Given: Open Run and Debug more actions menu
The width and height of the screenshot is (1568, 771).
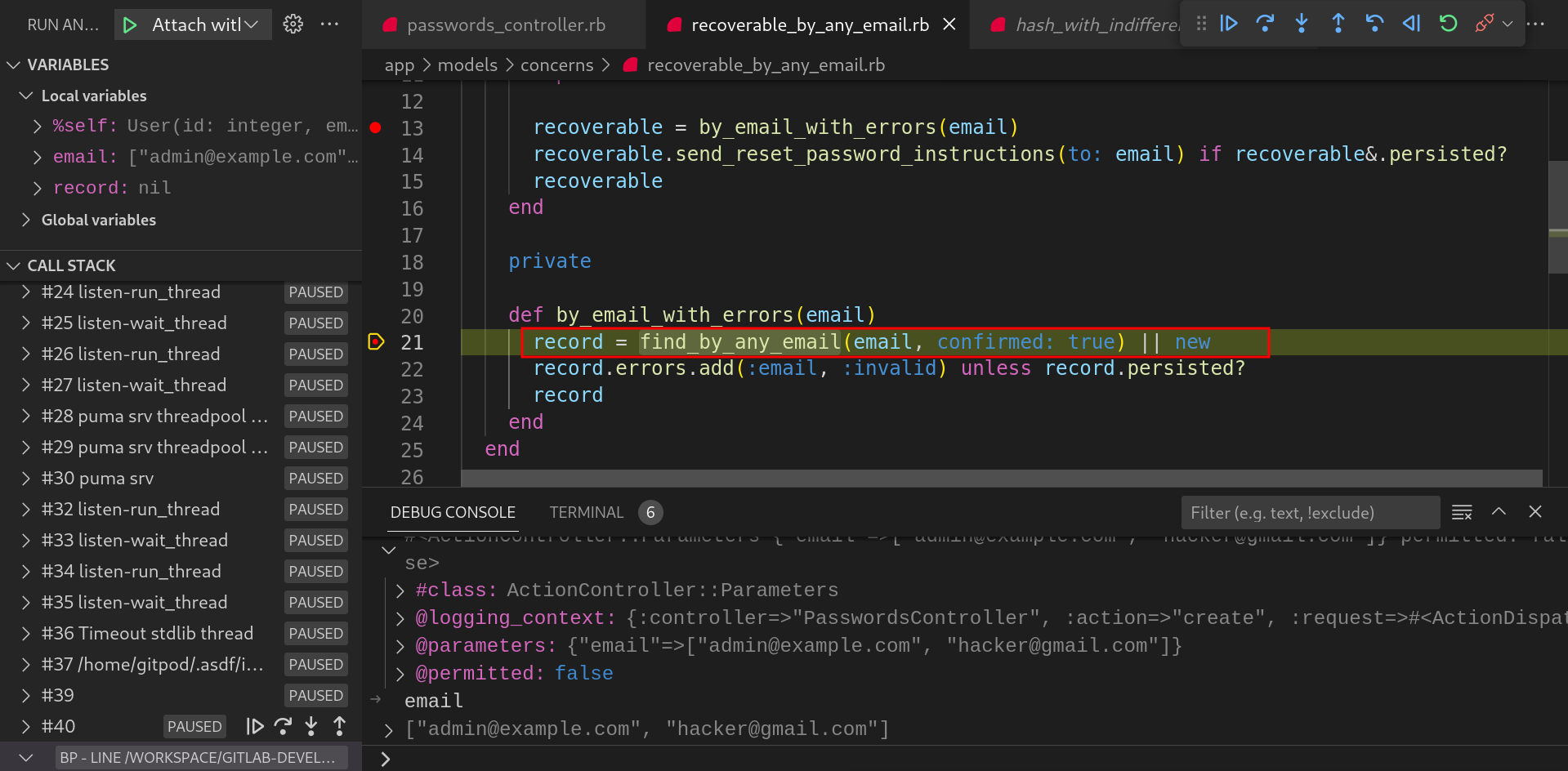Looking at the screenshot, I should click(330, 25).
